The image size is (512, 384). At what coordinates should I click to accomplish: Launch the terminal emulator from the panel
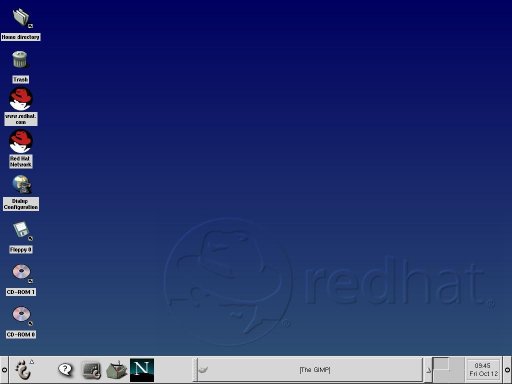point(92,370)
